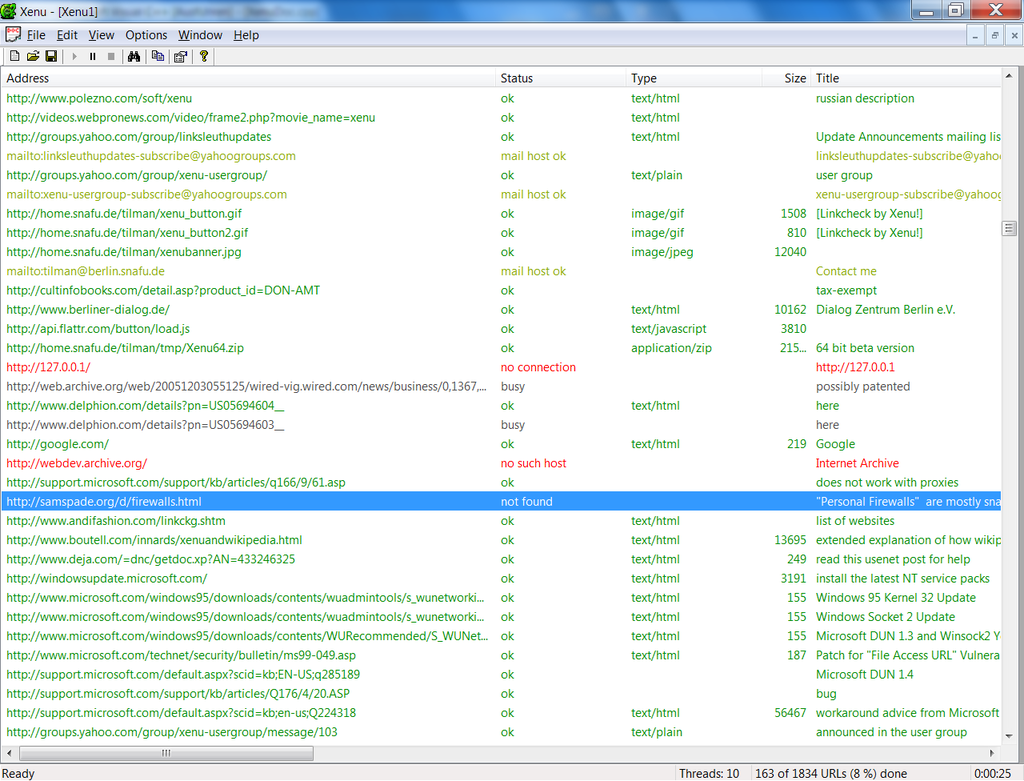Open the View menu
1024x781 pixels.
click(101, 34)
